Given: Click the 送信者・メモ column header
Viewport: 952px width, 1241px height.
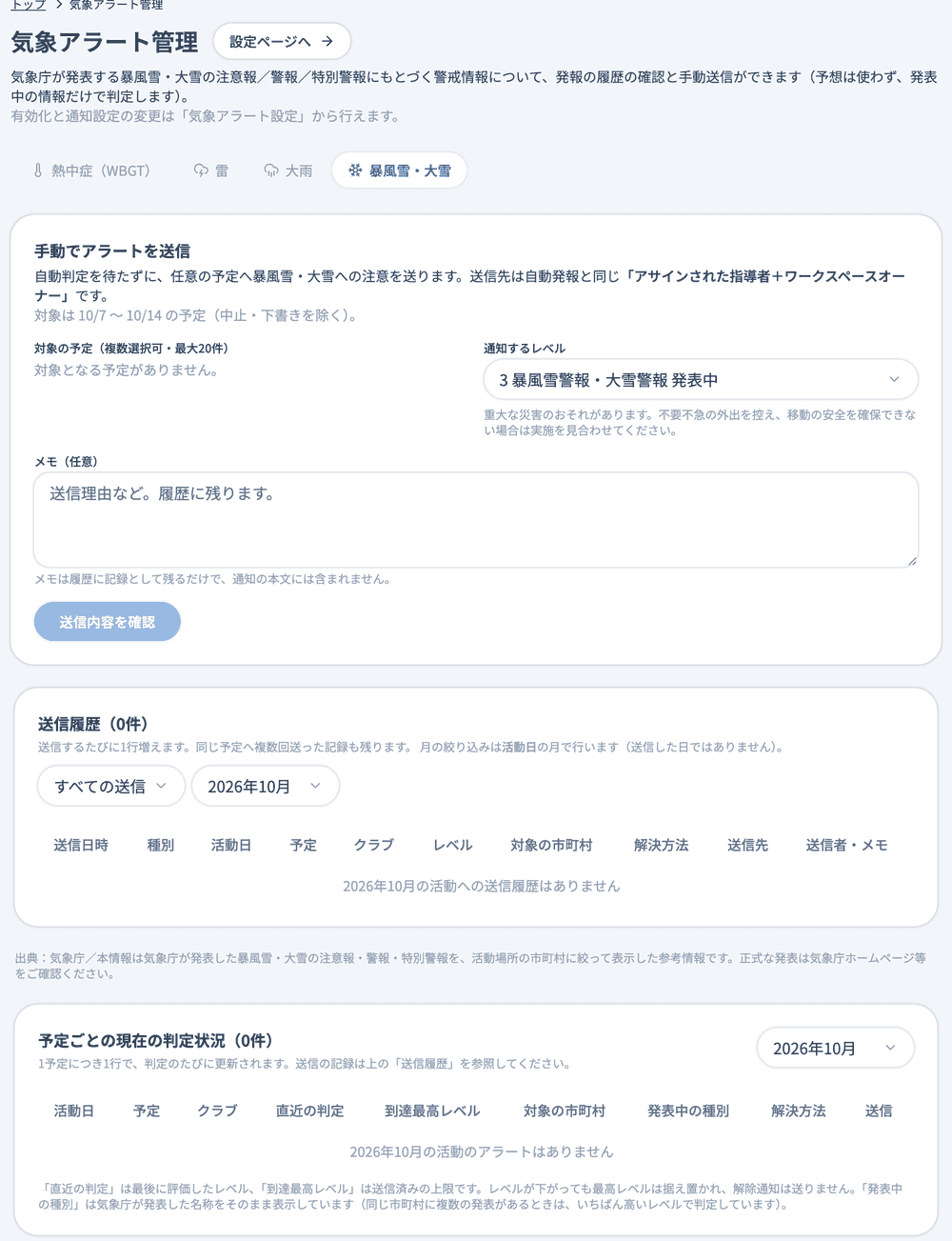Looking at the screenshot, I should [846, 845].
